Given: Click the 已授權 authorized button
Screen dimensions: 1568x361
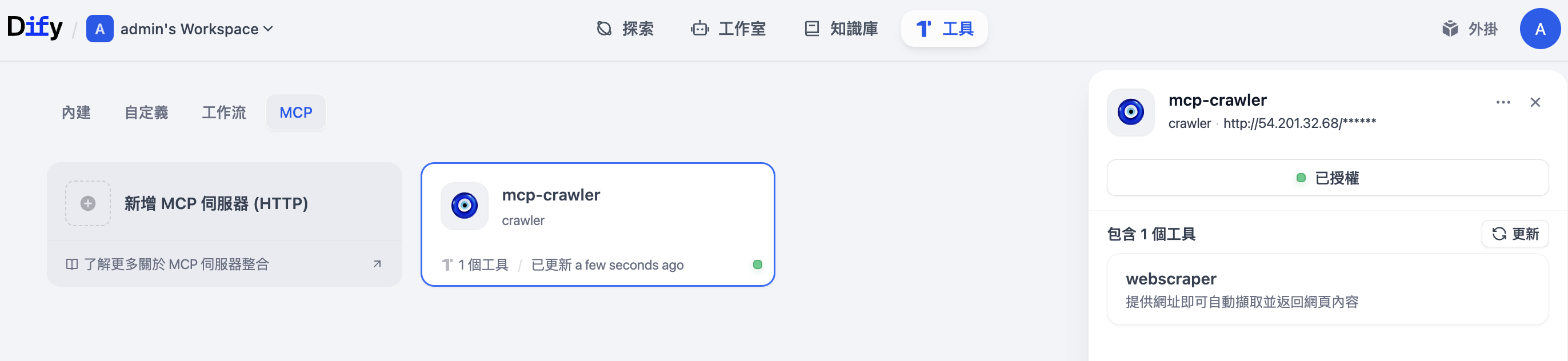Looking at the screenshot, I should coord(1327,178).
